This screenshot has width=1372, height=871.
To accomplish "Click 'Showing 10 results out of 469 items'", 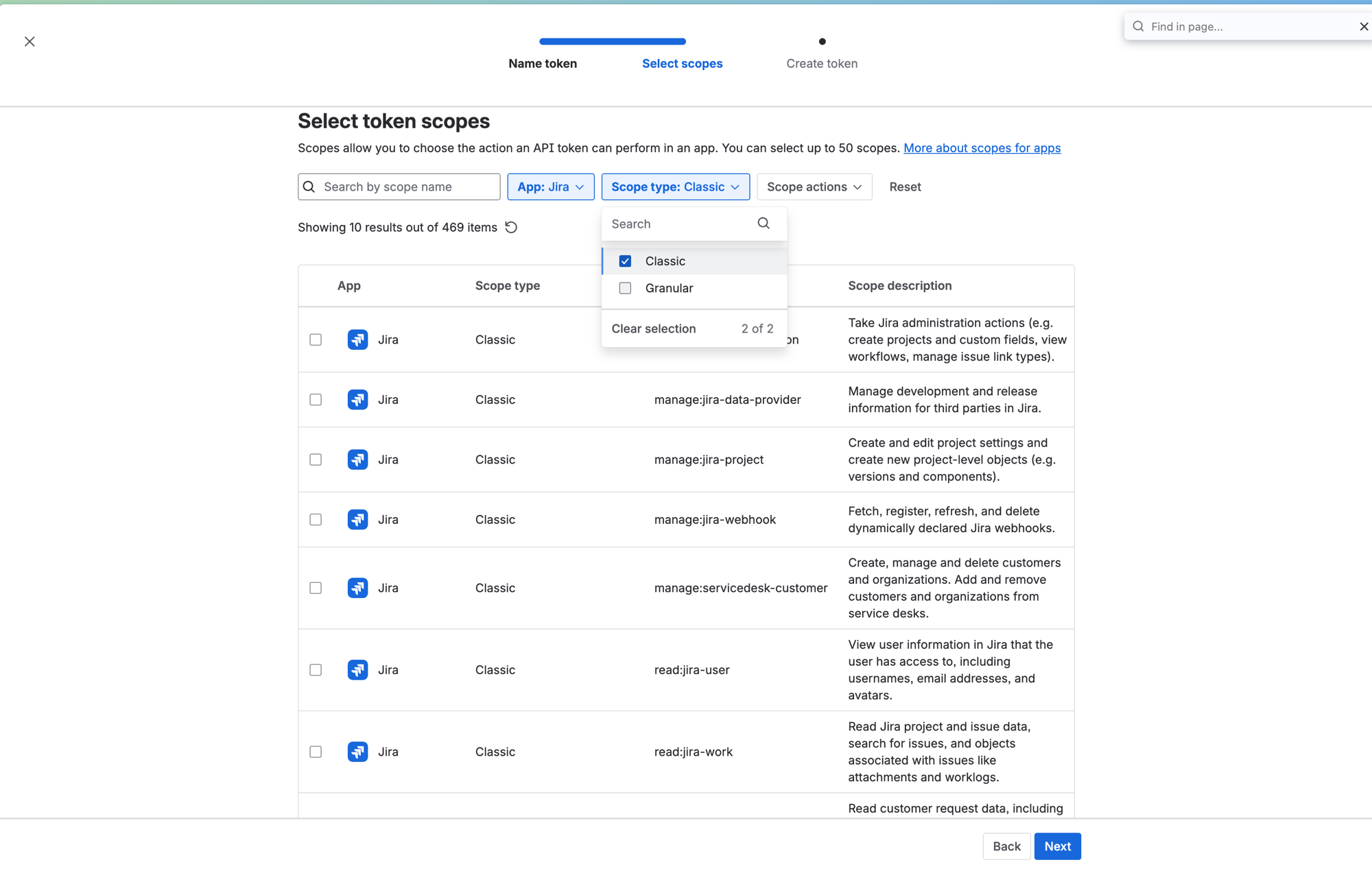I will click(397, 227).
